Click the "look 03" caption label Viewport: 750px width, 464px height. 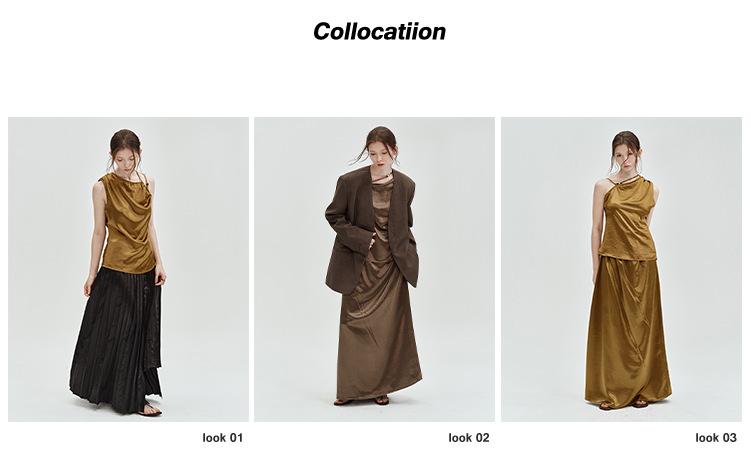[x=716, y=438]
